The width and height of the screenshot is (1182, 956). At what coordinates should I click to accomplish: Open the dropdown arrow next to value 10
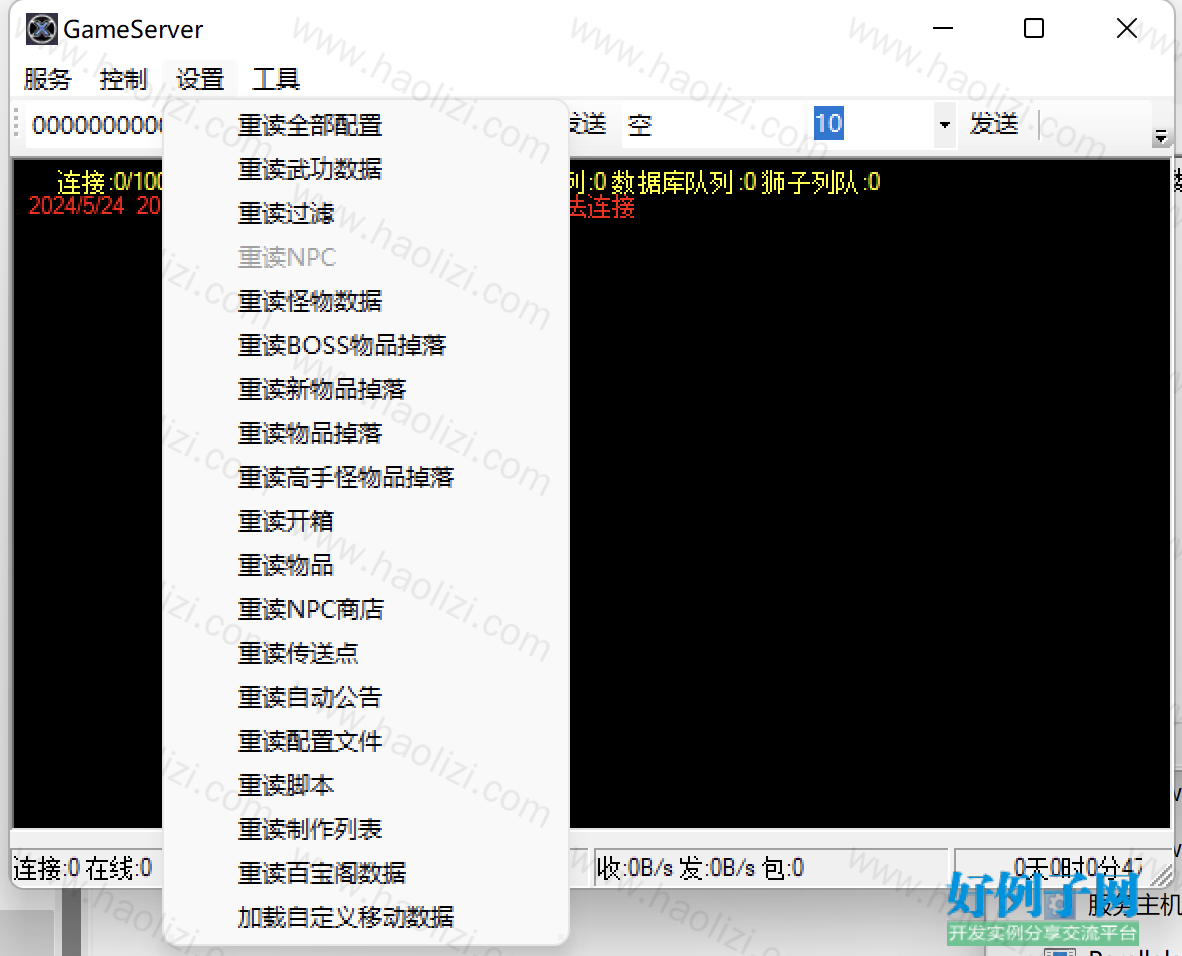pyautogui.click(x=944, y=124)
